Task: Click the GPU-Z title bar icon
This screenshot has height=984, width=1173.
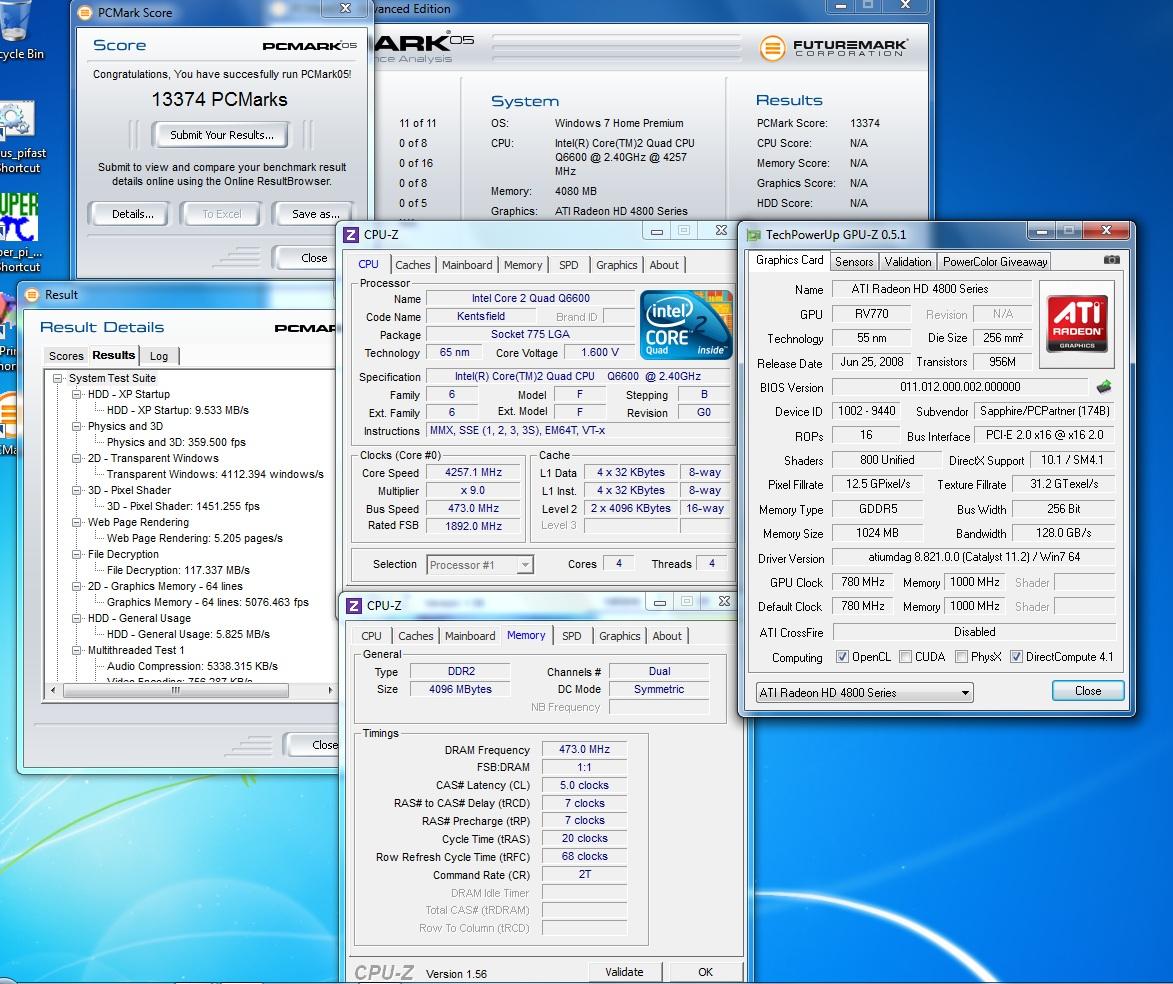Action: point(753,235)
